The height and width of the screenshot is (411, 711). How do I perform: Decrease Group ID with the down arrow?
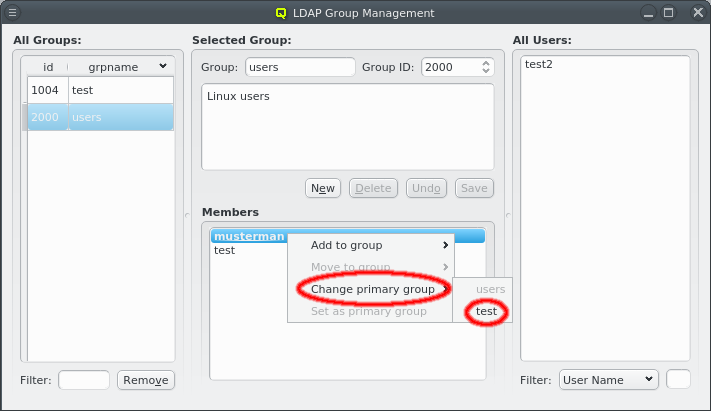click(x=487, y=72)
